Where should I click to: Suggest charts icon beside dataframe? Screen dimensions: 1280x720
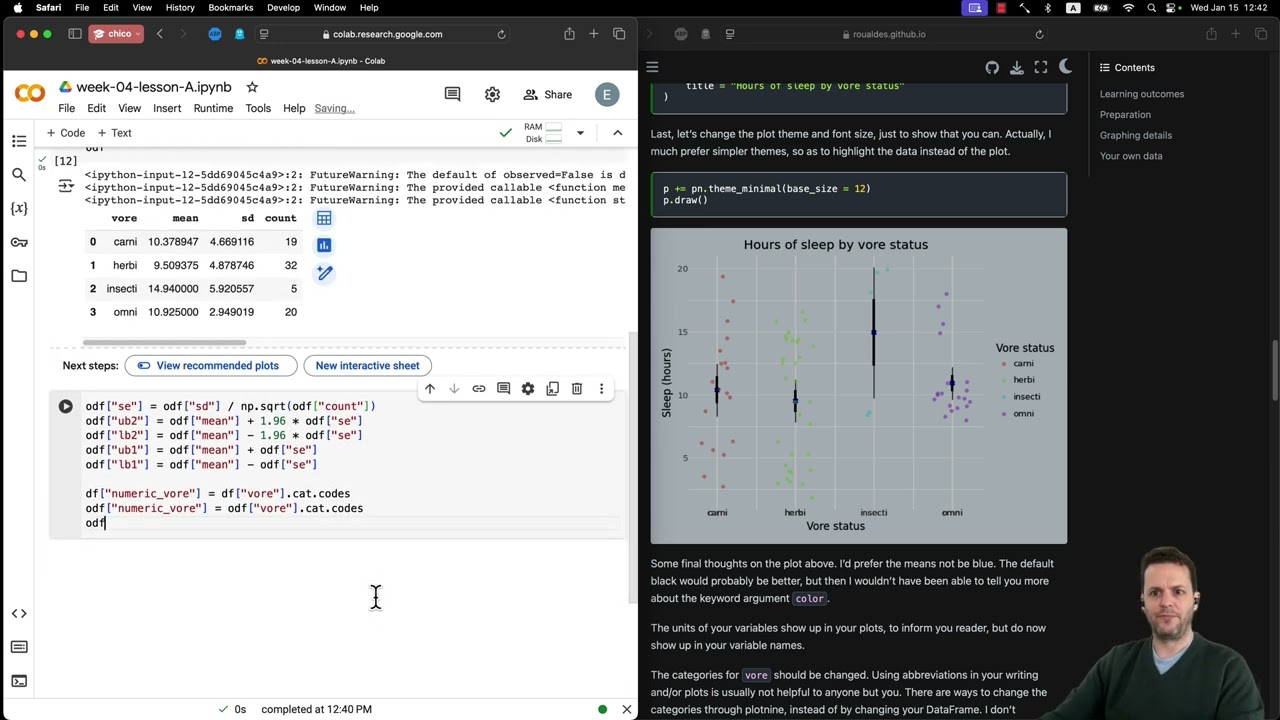click(324, 245)
